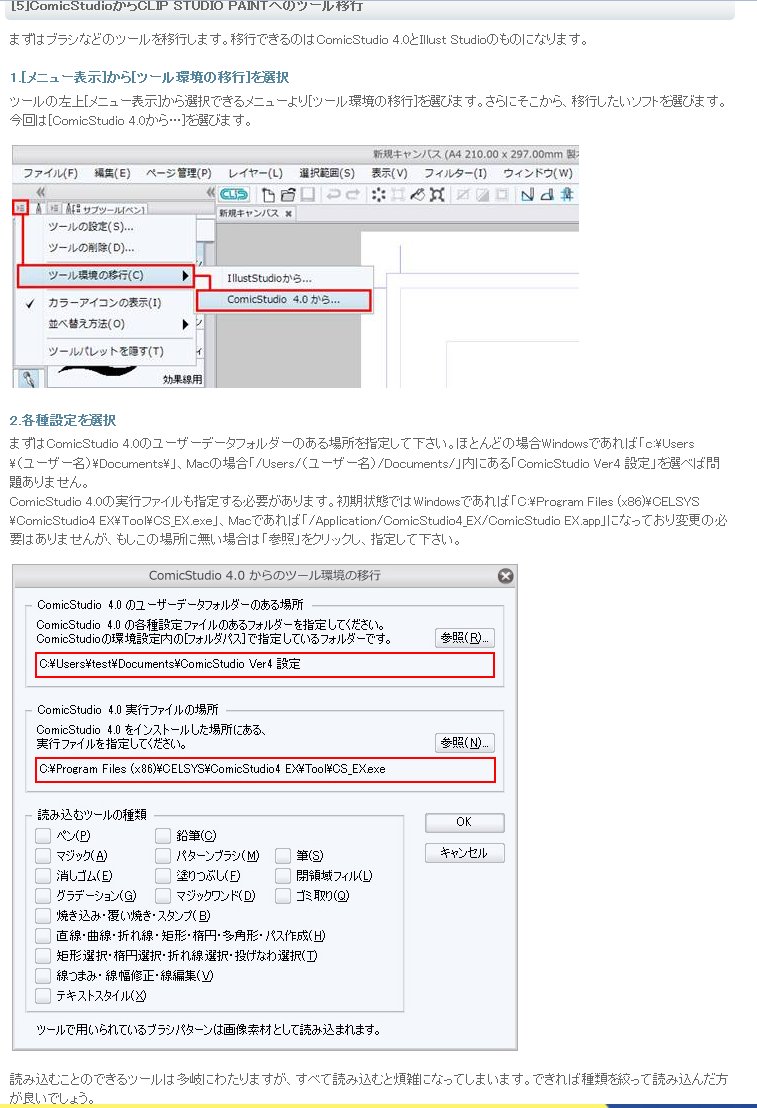Click the Undo toolbar icon

click(334, 194)
